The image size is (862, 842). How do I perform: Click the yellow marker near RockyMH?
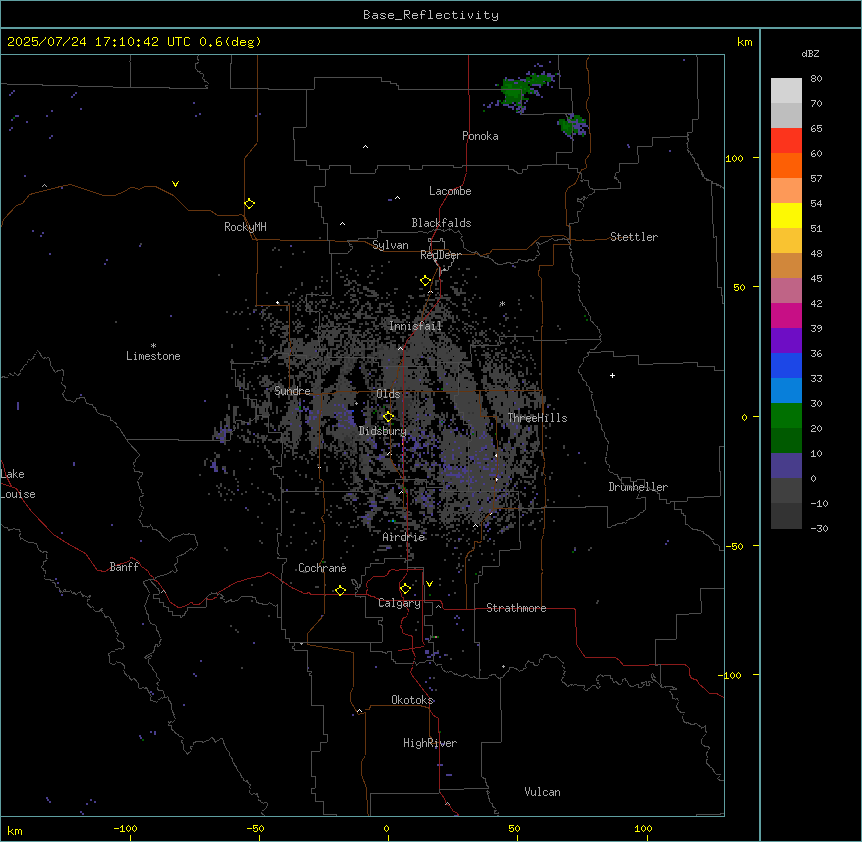click(x=249, y=203)
